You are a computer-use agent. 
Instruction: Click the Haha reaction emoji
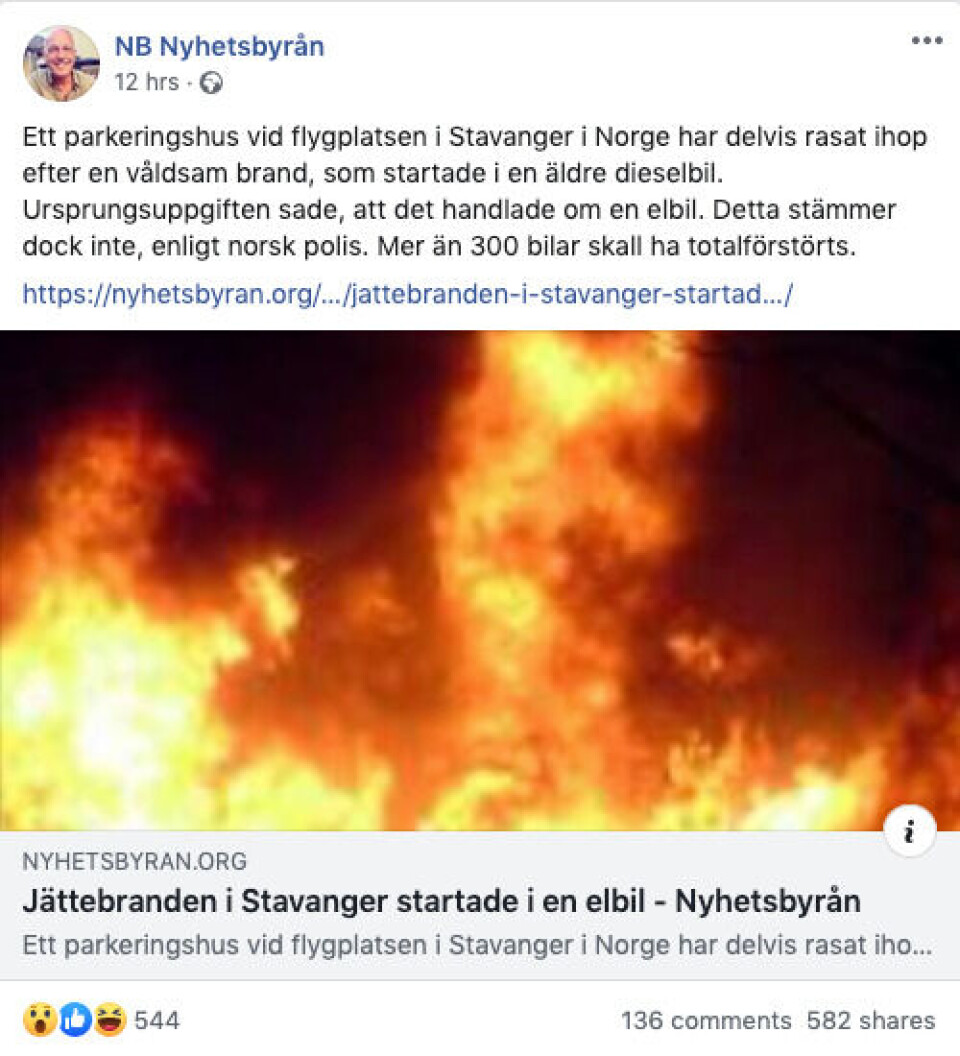[109, 1020]
